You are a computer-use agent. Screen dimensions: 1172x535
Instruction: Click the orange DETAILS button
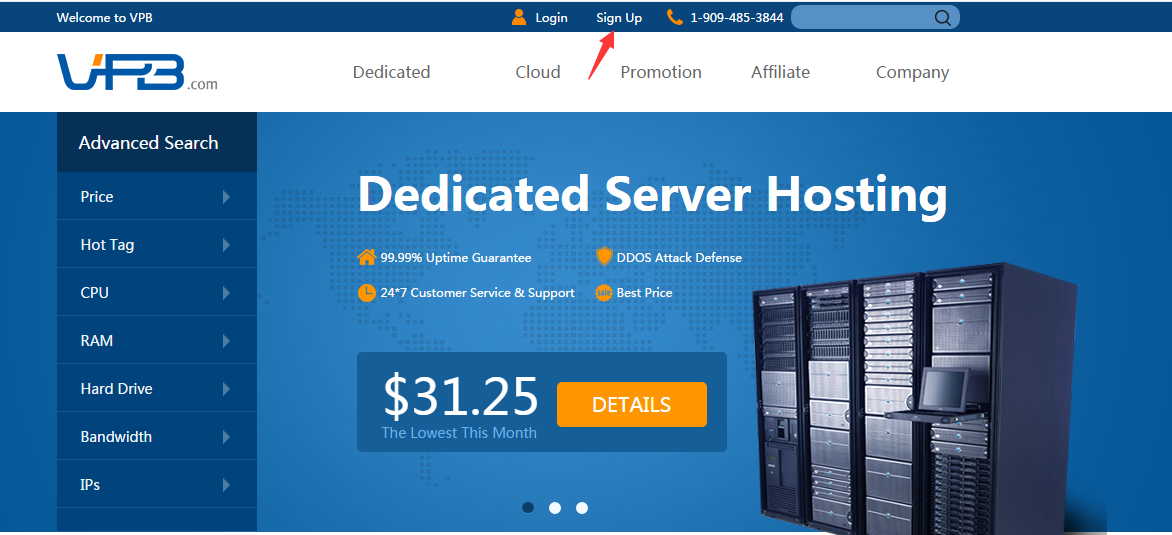pos(632,404)
